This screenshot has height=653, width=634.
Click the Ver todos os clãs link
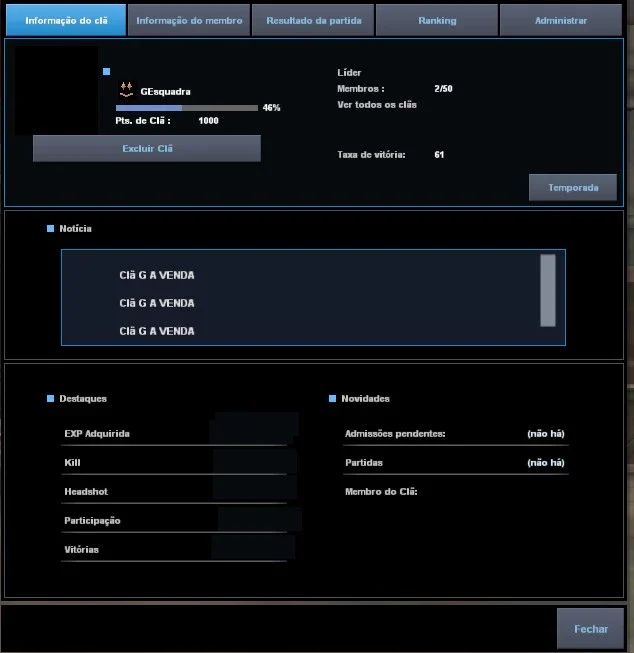(x=377, y=105)
